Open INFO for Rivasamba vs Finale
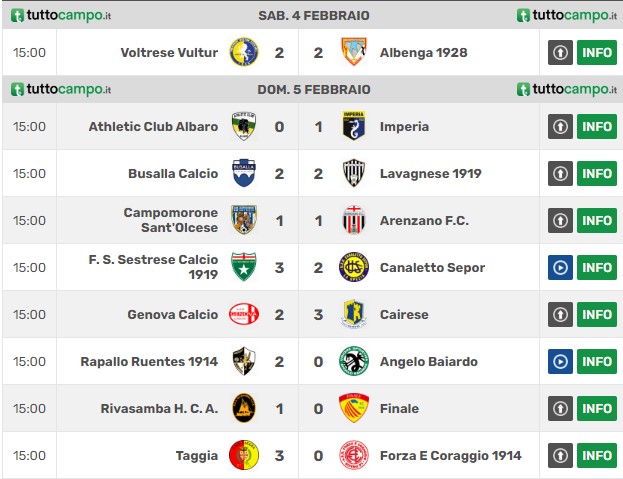The width and height of the screenshot is (623, 479). click(x=597, y=409)
